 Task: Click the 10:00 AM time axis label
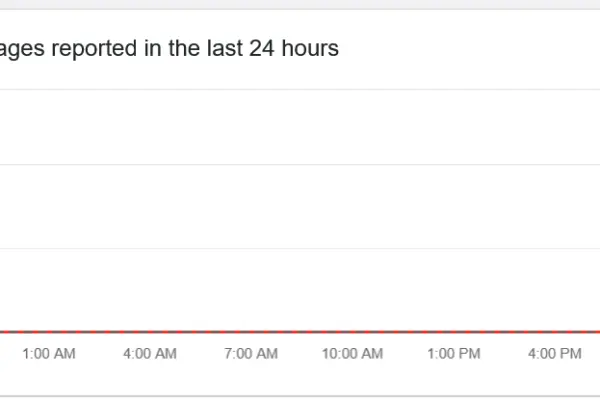[352, 354]
